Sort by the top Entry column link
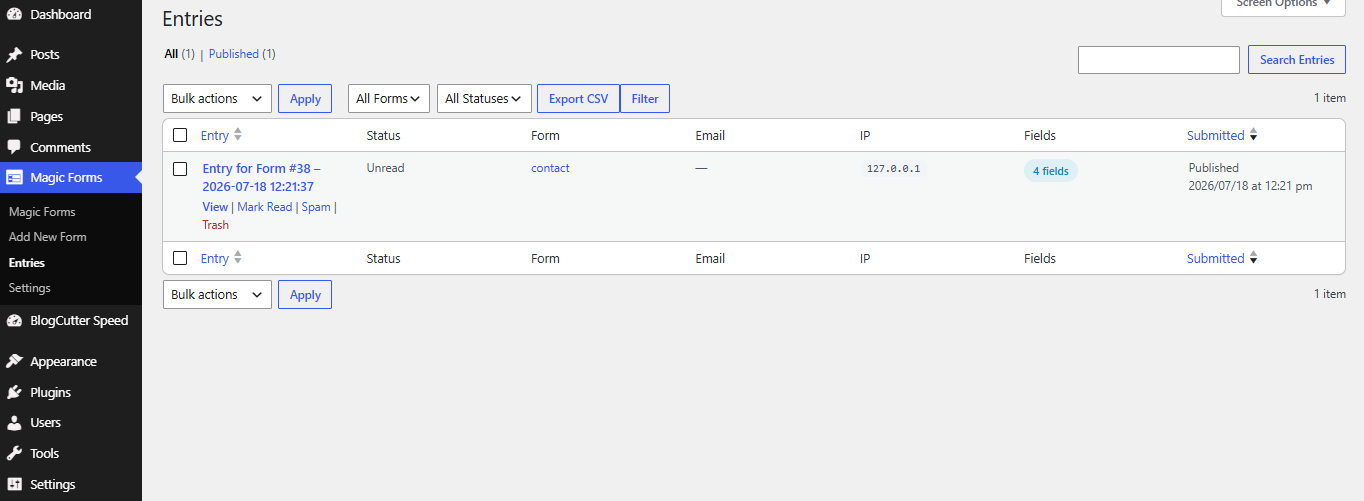This screenshot has width=1364, height=501. 214,135
